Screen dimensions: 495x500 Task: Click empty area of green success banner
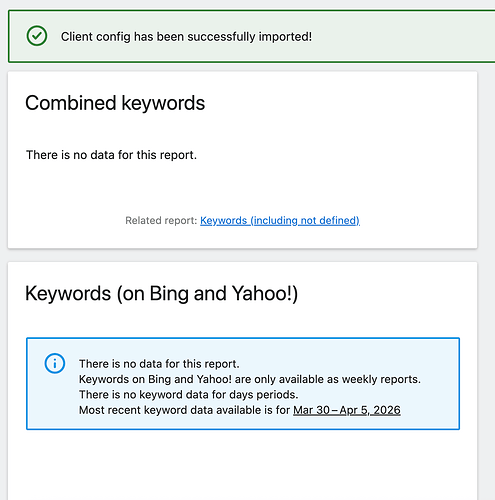[x=400, y=36]
